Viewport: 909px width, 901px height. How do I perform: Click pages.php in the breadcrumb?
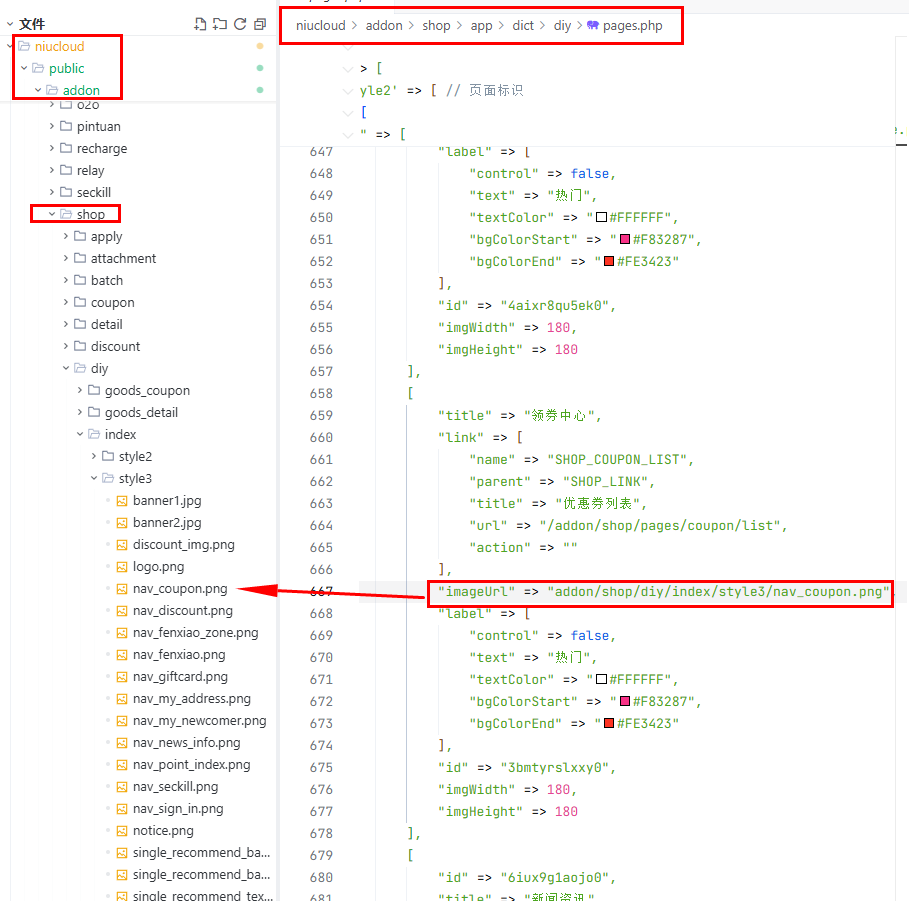[632, 26]
